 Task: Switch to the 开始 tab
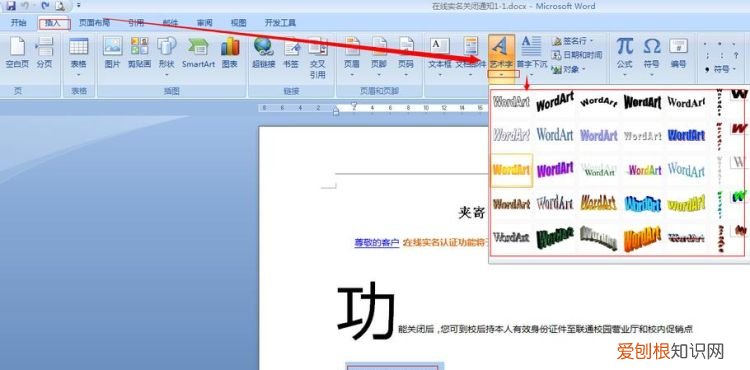pos(19,22)
